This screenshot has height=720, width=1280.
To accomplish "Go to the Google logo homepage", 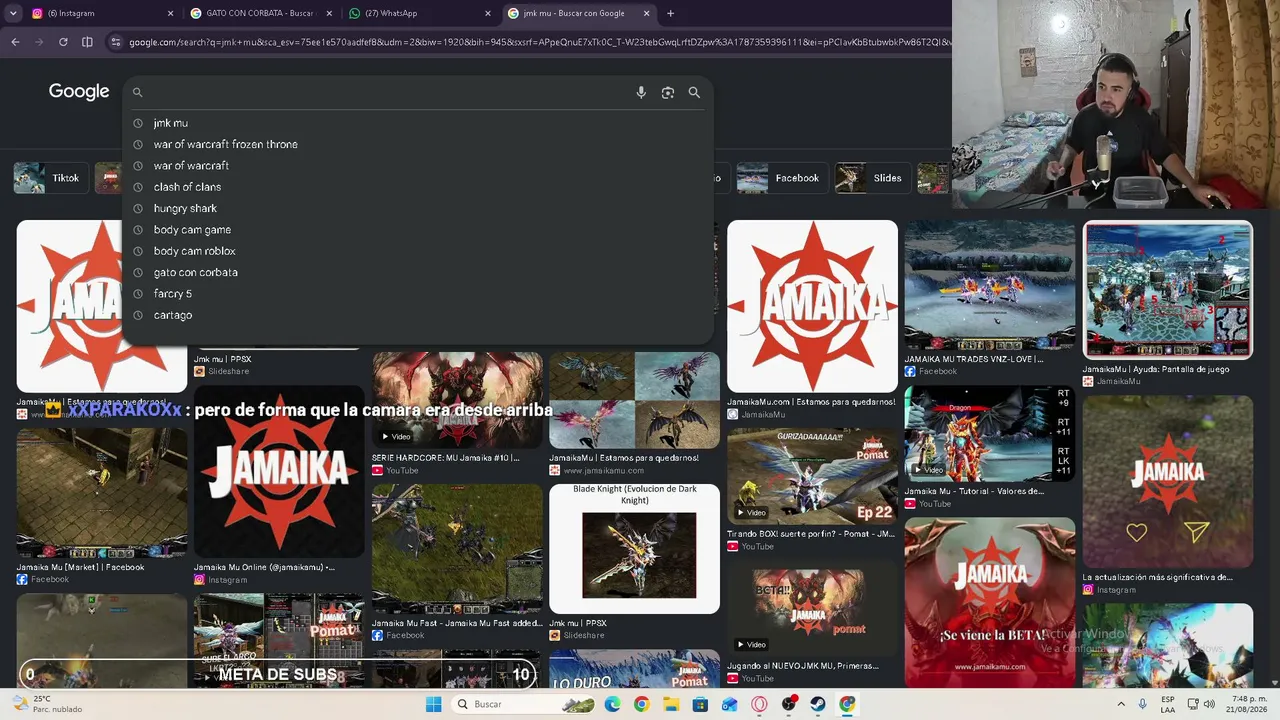I will pos(79,92).
